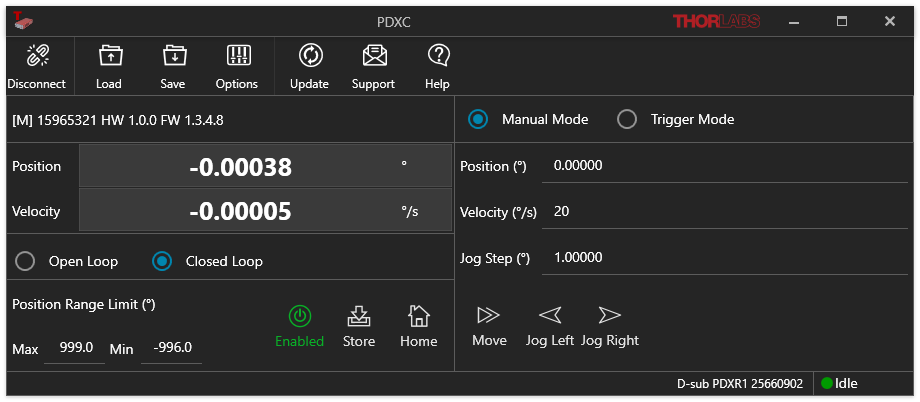Image resolution: width=920 pixels, height=402 pixels.
Task: Open the Support envelope icon
Action: [x=373, y=56]
